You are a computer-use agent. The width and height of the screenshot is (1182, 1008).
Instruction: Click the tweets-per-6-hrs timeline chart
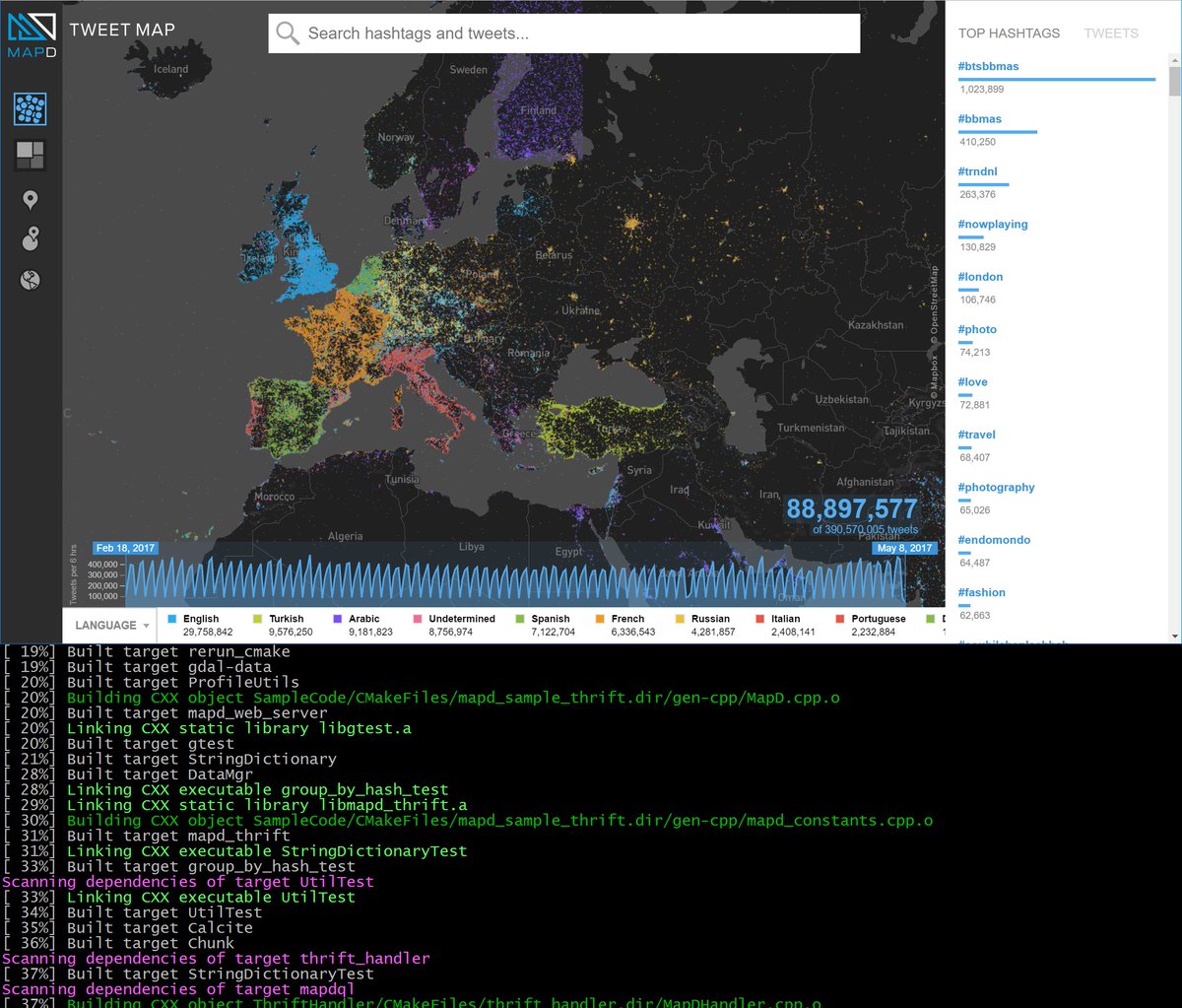coord(514,579)
